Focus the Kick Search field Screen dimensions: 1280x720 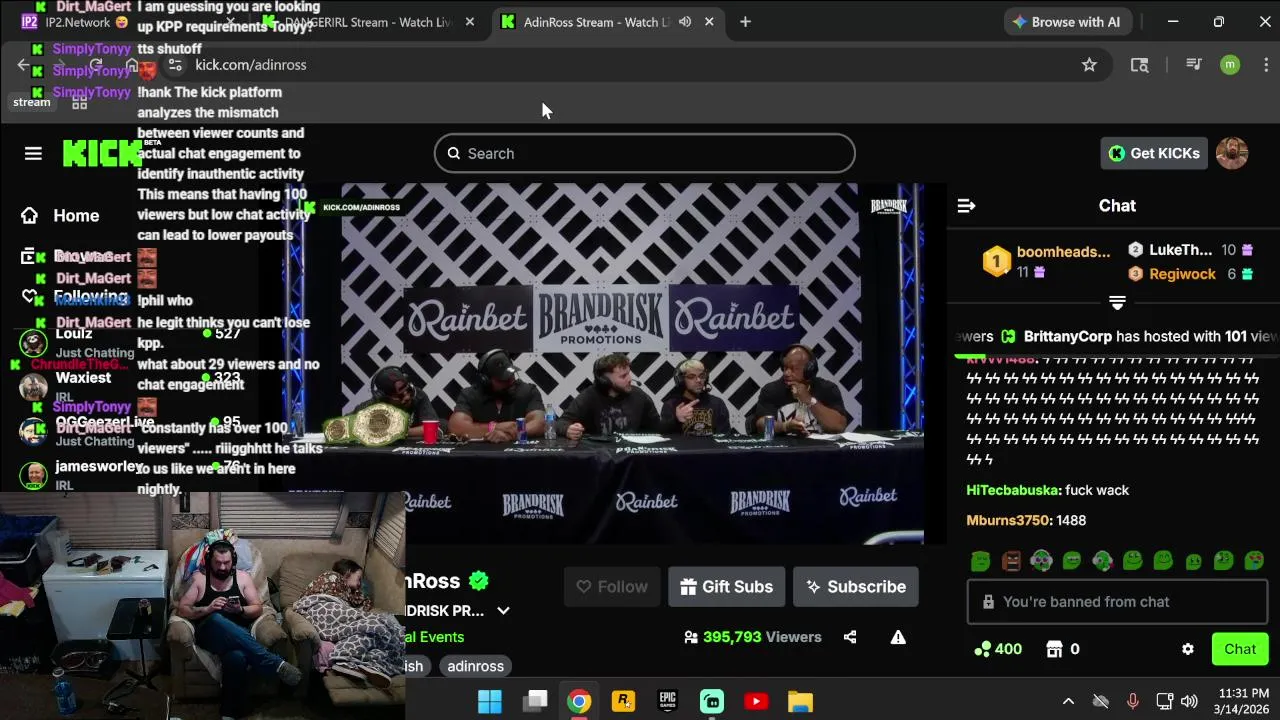click(x=645, y=153)
